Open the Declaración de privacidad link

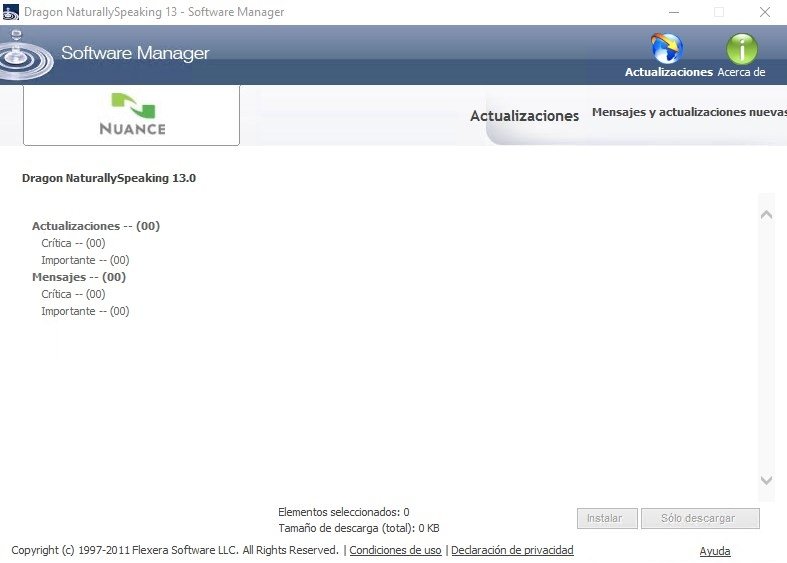coord(512,550)
